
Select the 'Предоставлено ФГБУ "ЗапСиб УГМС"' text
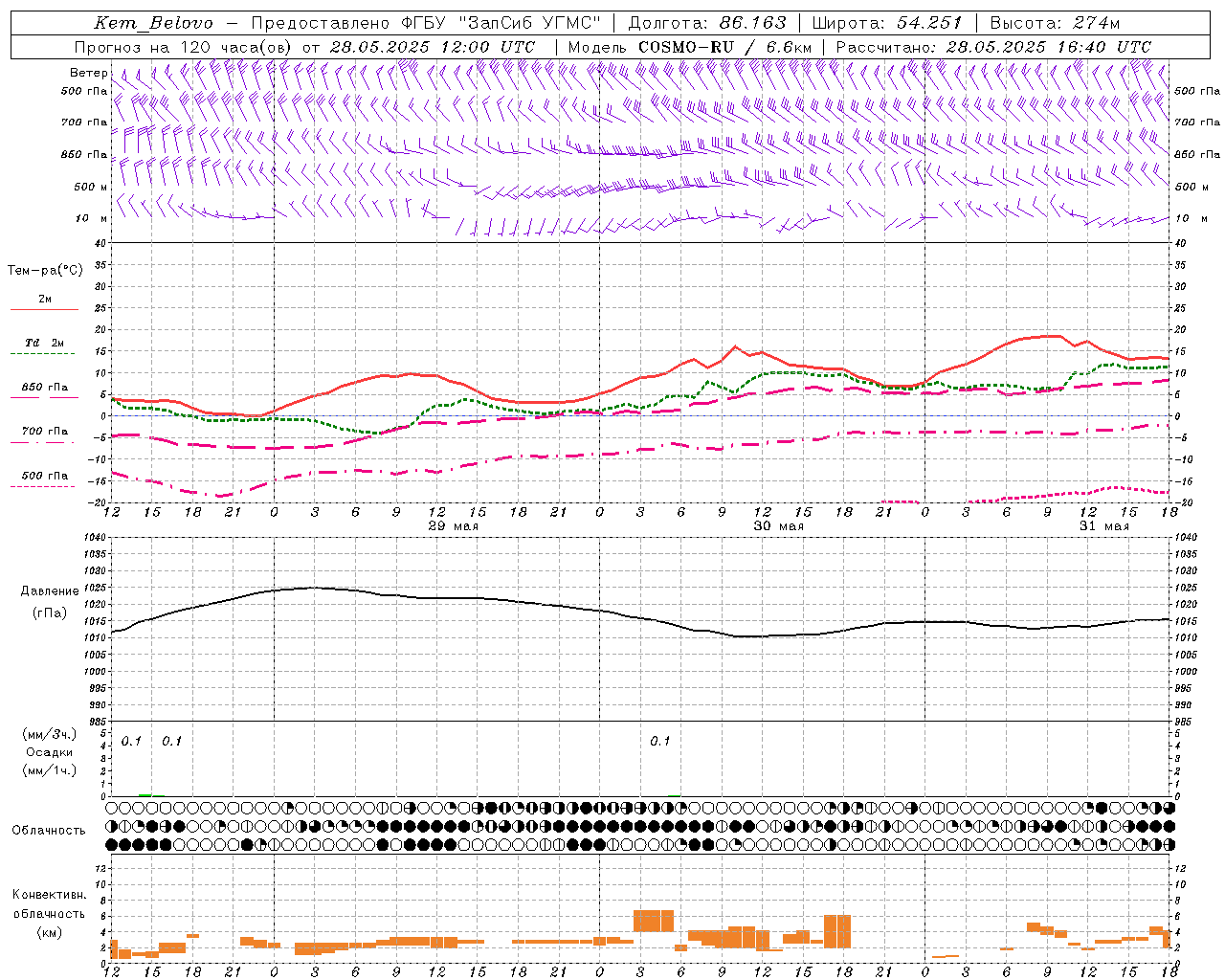426,23
